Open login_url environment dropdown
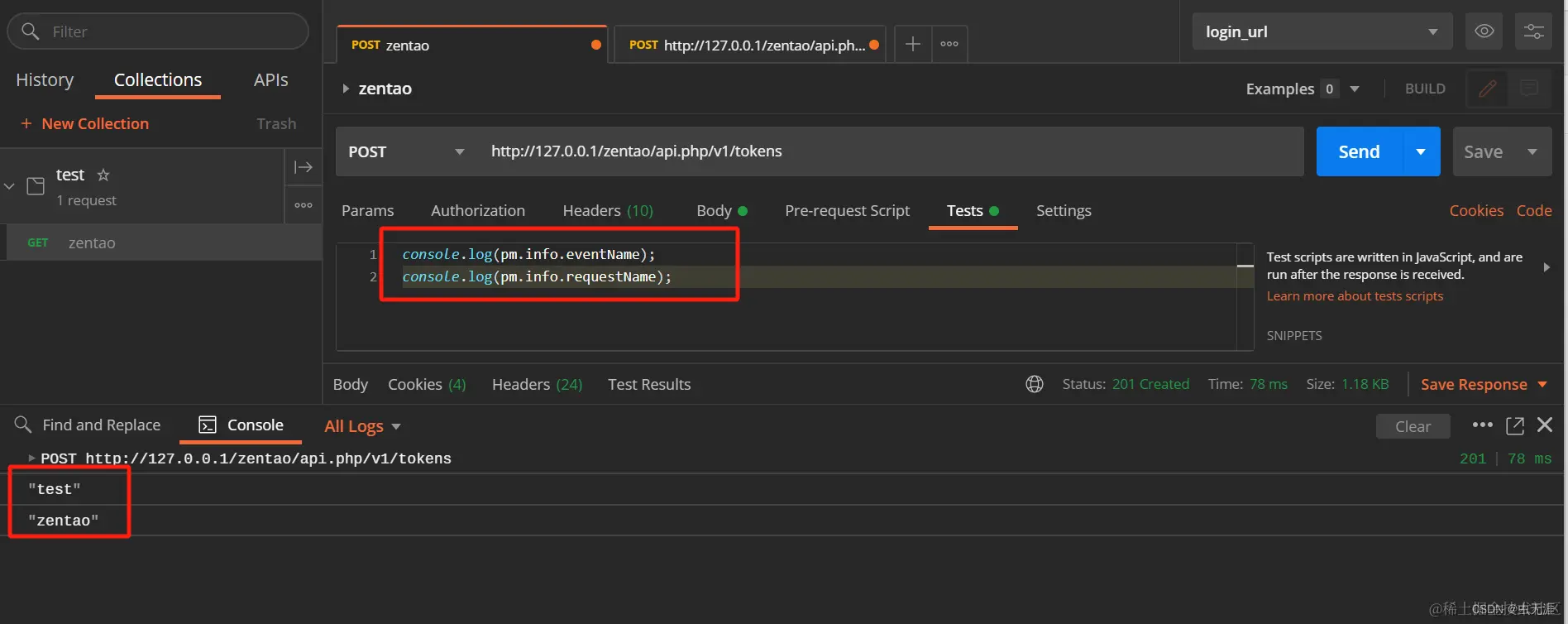1568x624 pixels. (x=1322, y=31)
